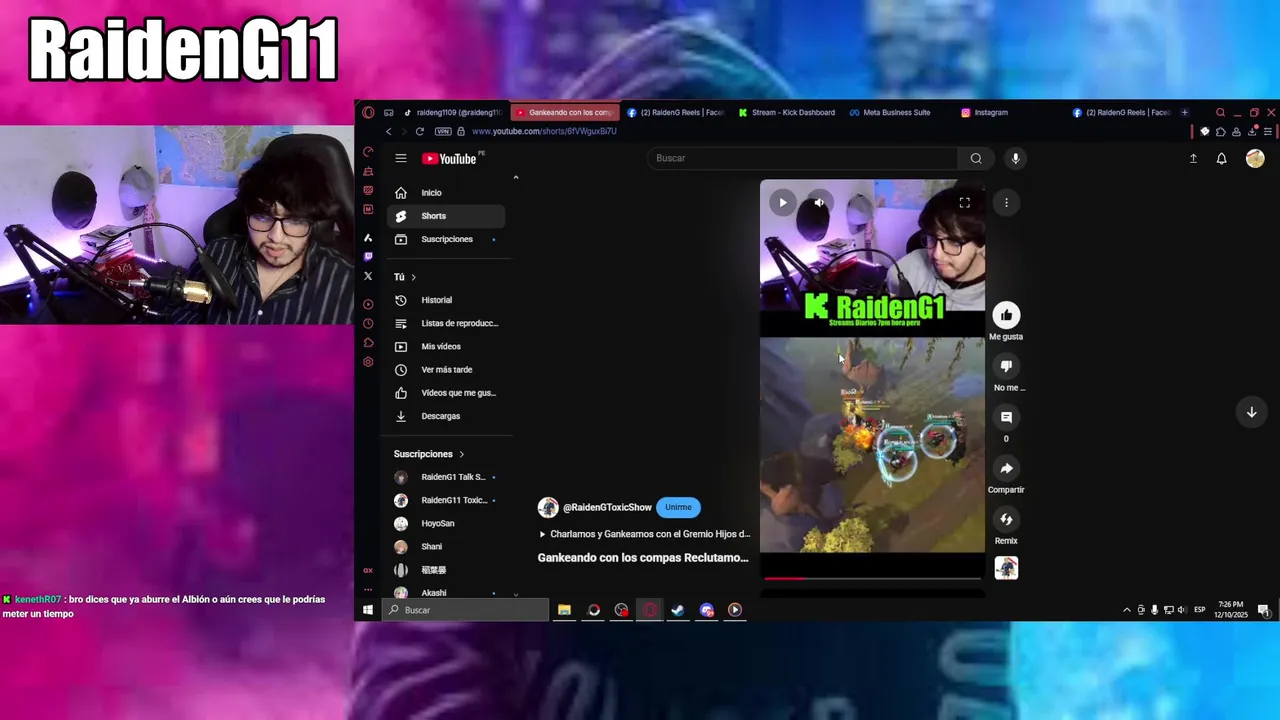Open RaidenG11 Toxic... channel
The width and height of the screenshot is (1280, 720).
[x=444, y=500]
